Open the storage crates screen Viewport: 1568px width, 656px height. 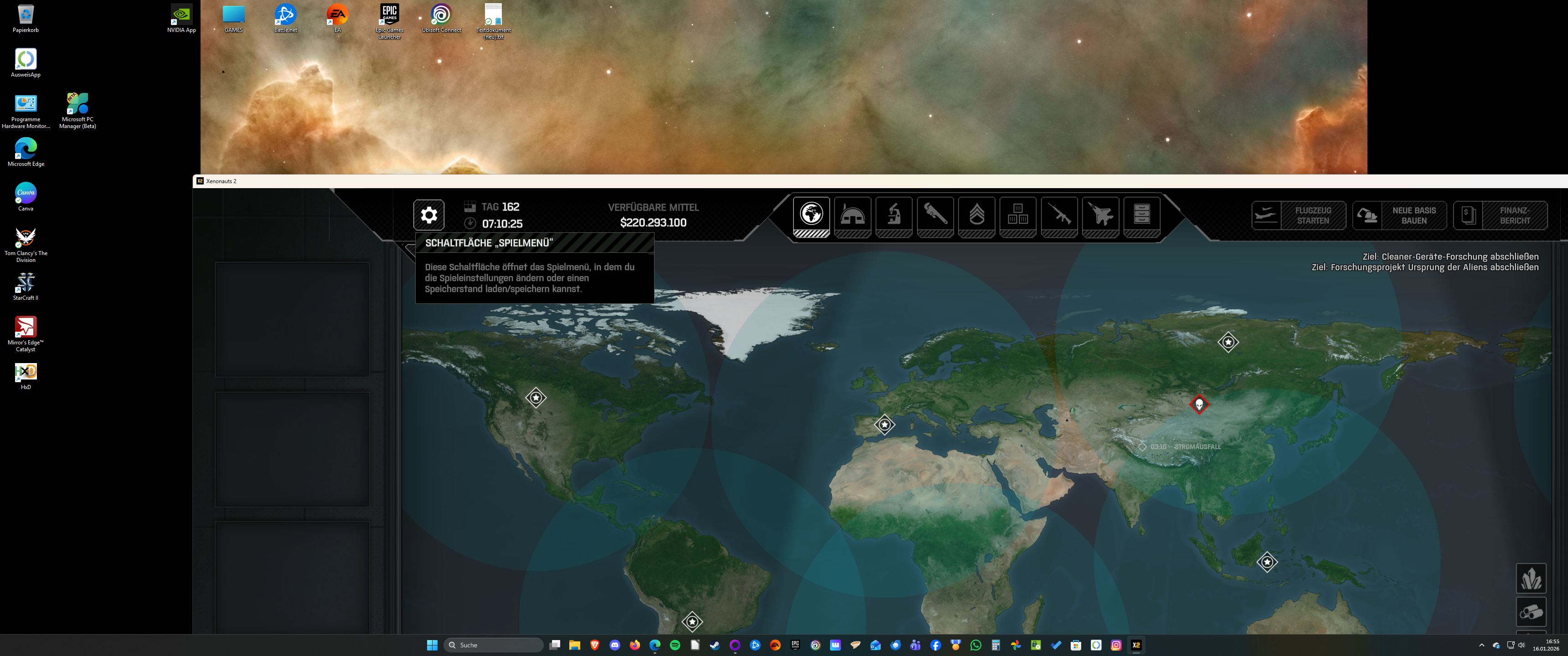(1018, 215)
